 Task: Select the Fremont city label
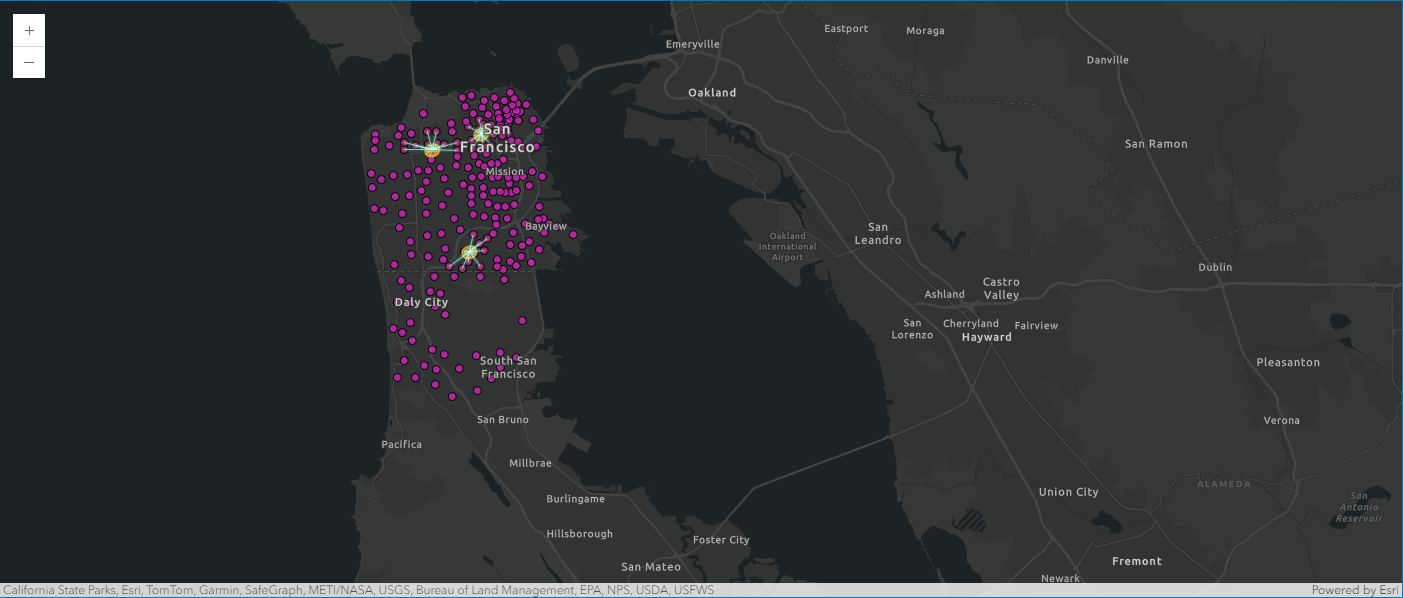[x=1137, y=561]
